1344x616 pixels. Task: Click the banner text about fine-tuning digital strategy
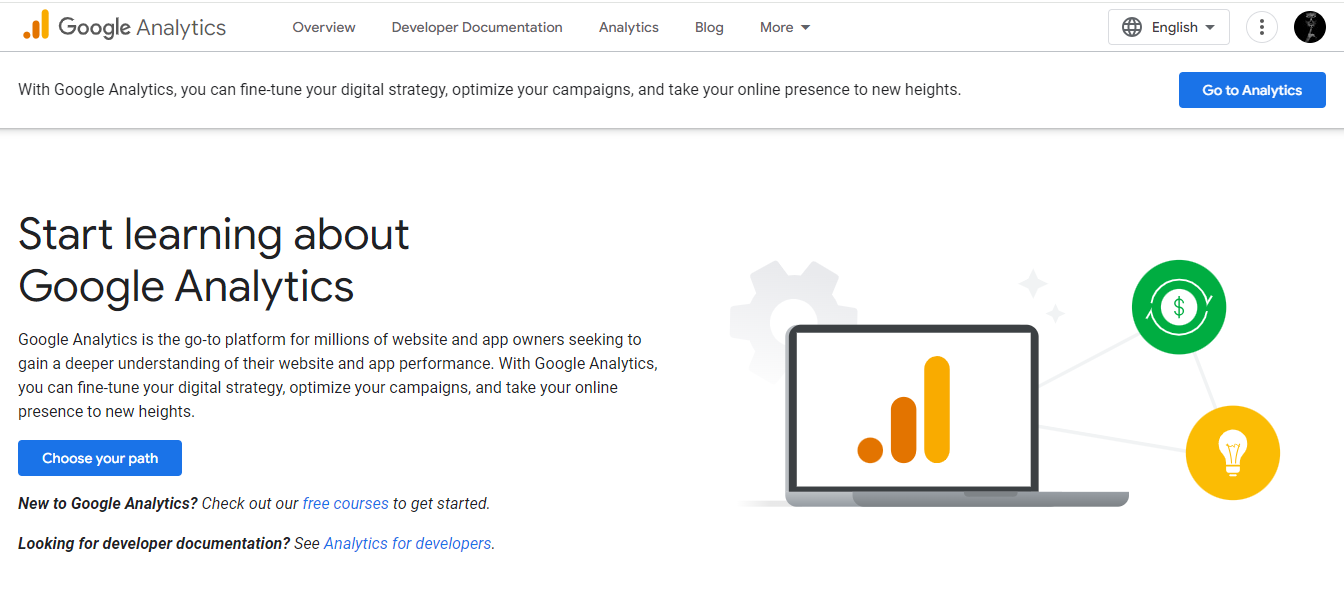(x=489, y=89)
